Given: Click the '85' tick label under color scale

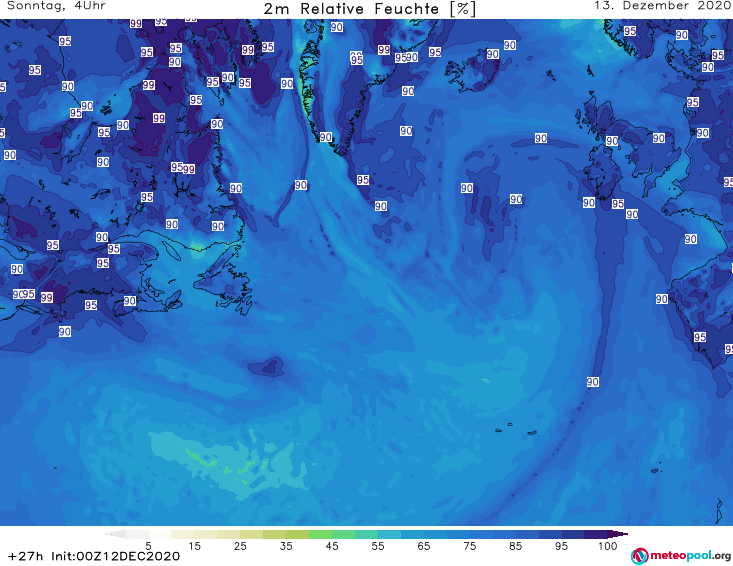Looking at the screenshot, I should tap(516, 546).
